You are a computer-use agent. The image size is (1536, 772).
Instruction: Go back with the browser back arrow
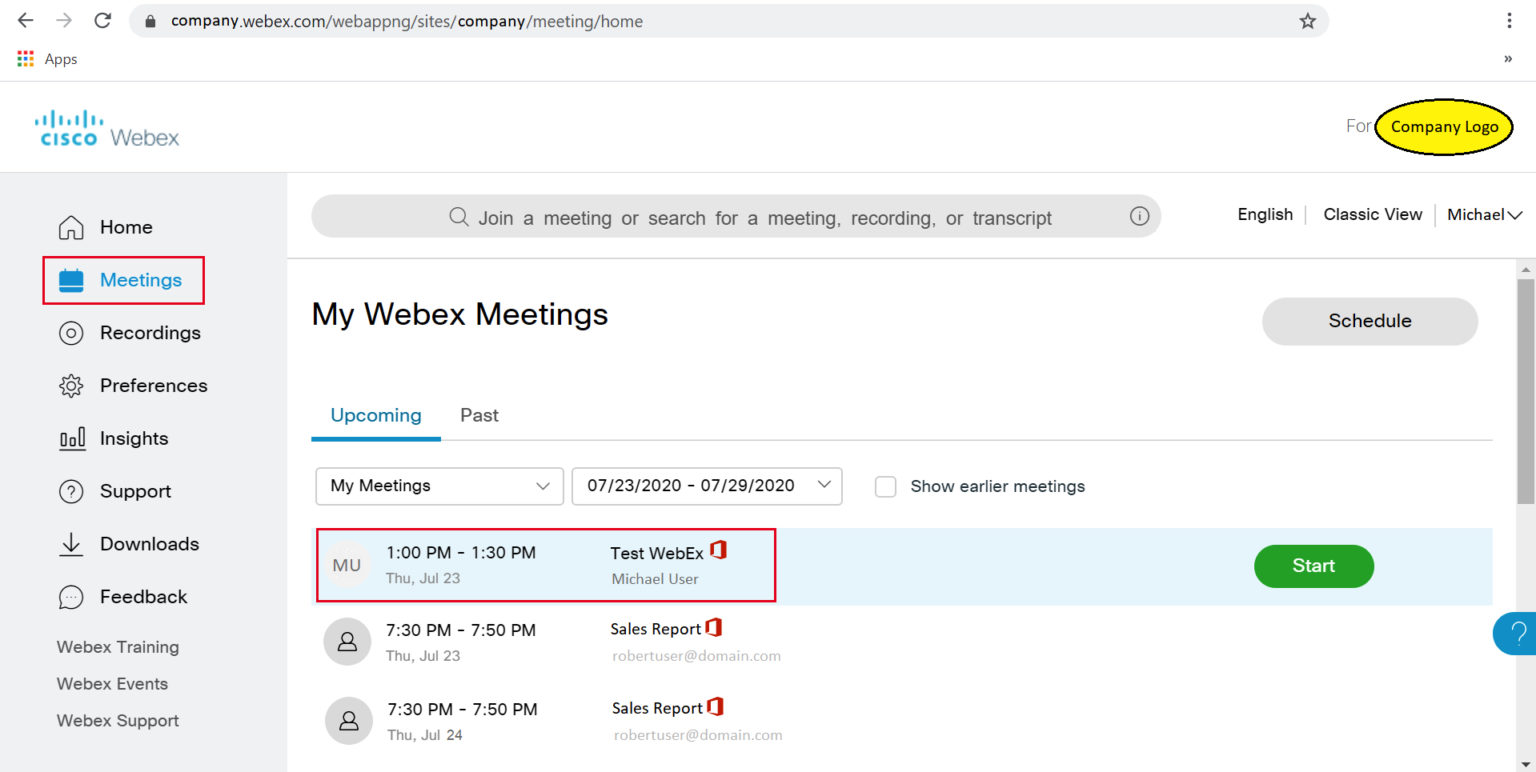(x=26, y=21)
